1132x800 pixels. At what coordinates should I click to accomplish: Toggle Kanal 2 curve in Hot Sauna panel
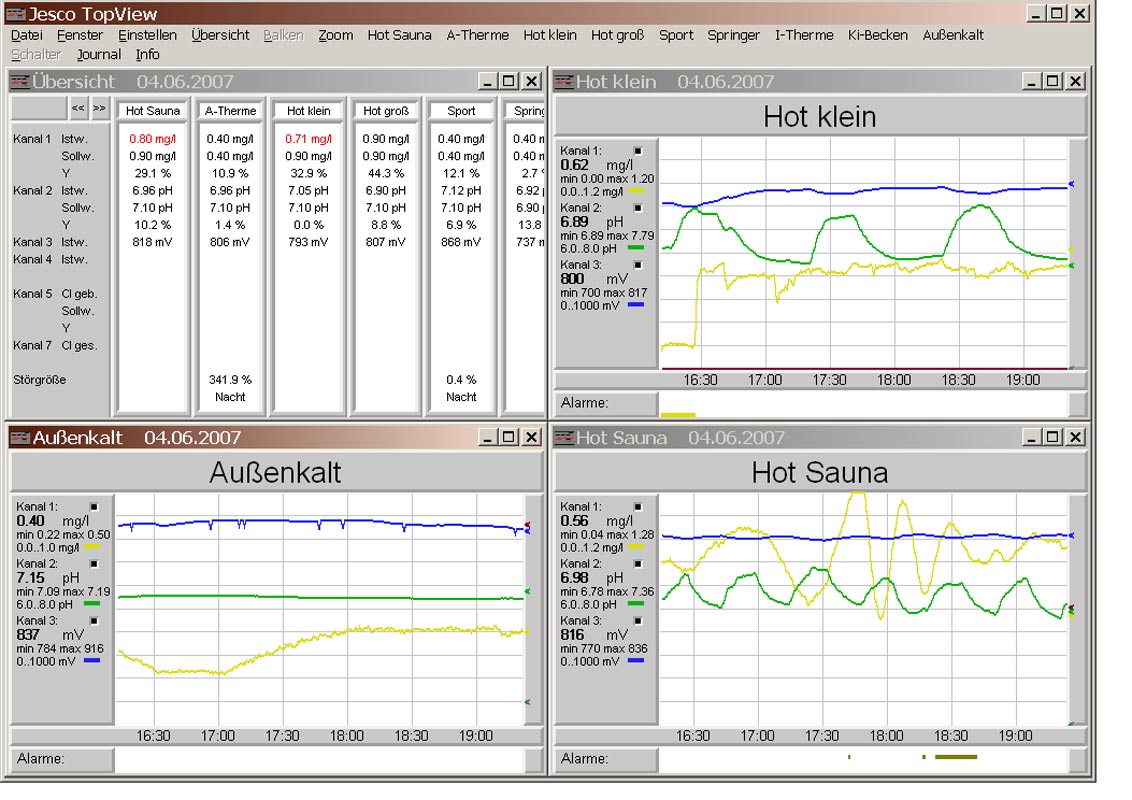click(x=638, y=565)
